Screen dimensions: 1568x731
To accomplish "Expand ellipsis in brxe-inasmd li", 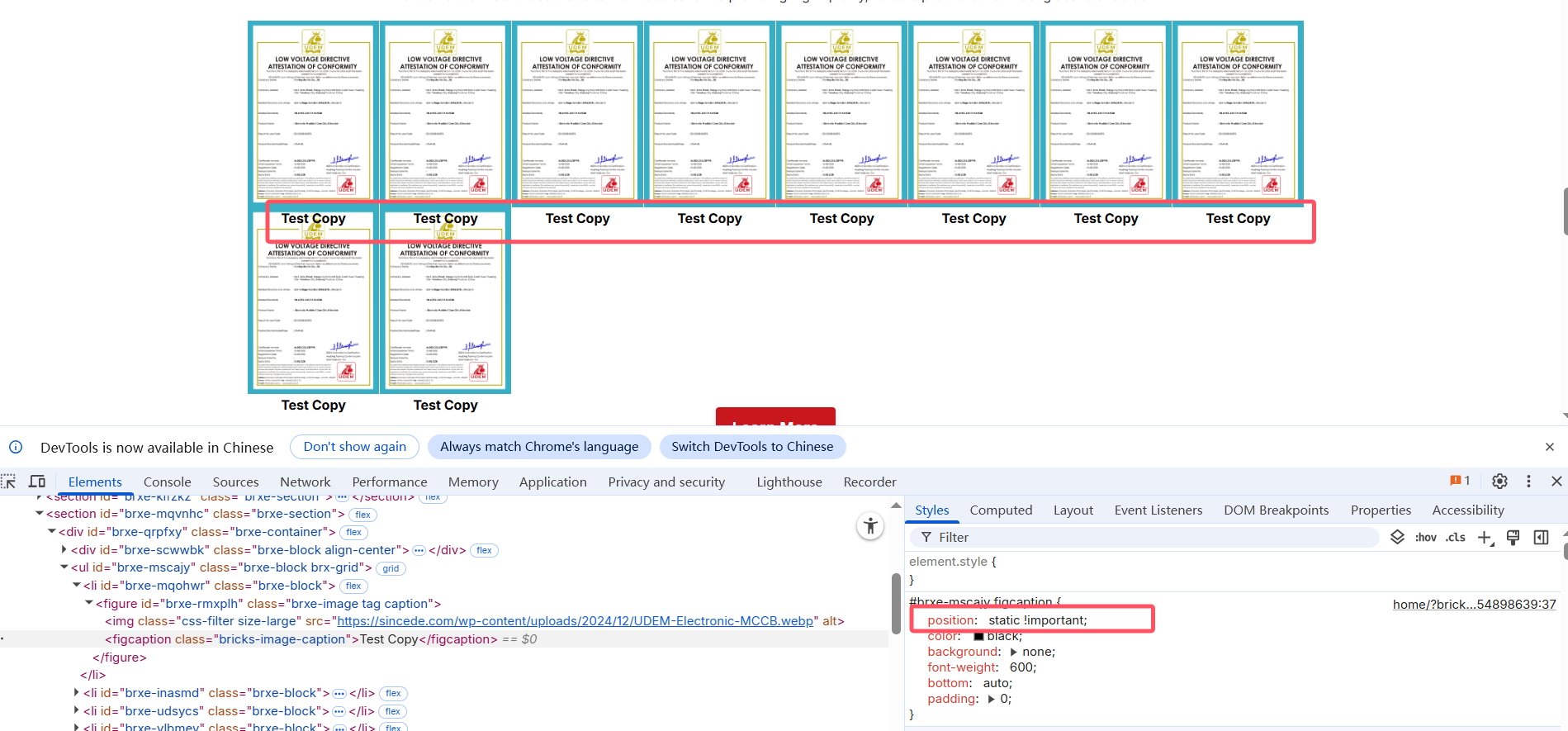I will pos(339,694).
